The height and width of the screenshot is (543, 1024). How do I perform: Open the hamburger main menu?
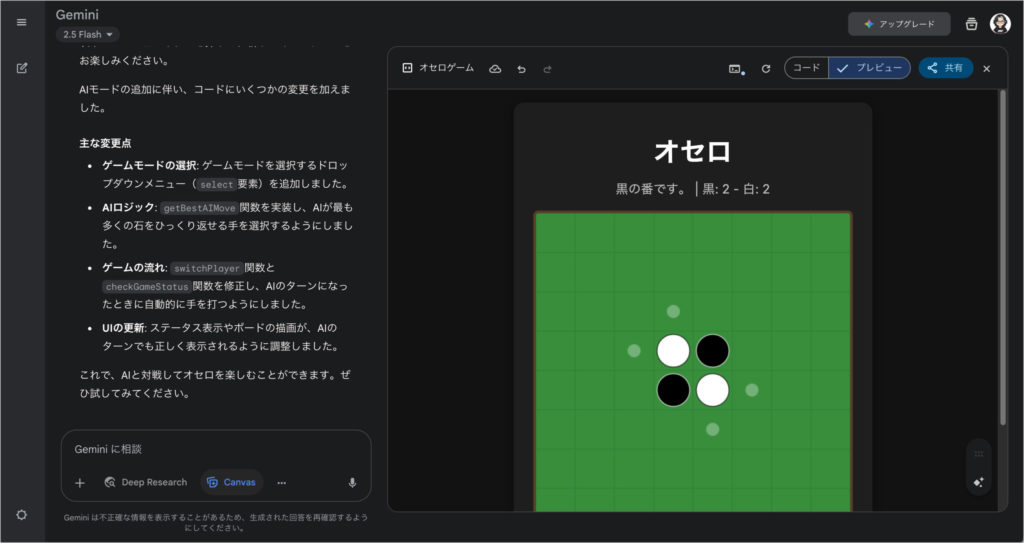pos(21,22)
